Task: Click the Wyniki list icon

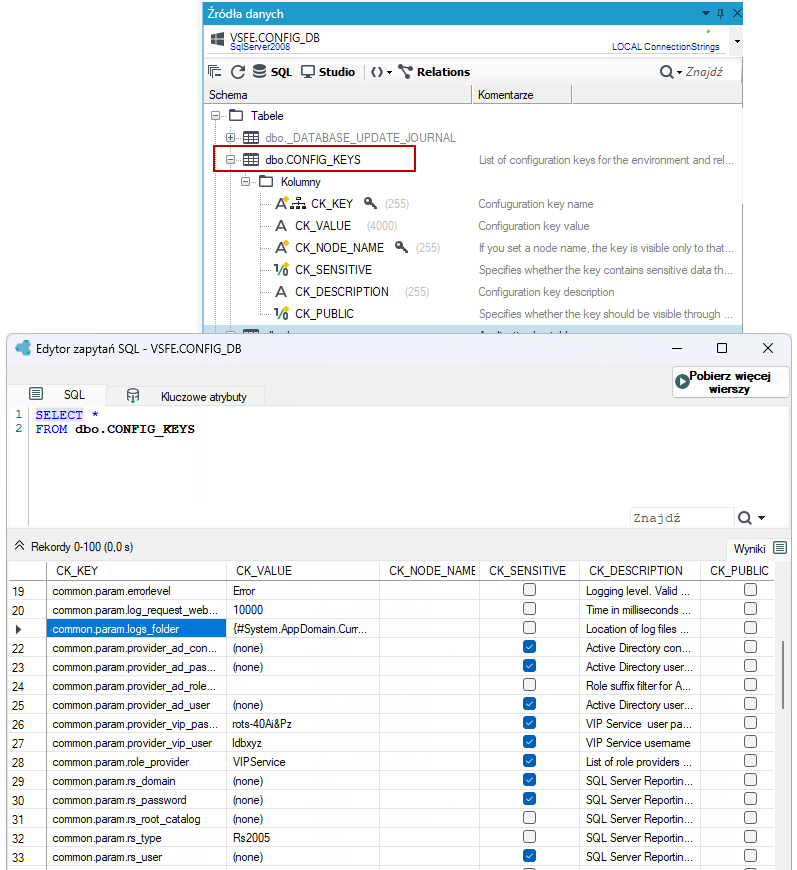Action: click(x=780, y=548)
